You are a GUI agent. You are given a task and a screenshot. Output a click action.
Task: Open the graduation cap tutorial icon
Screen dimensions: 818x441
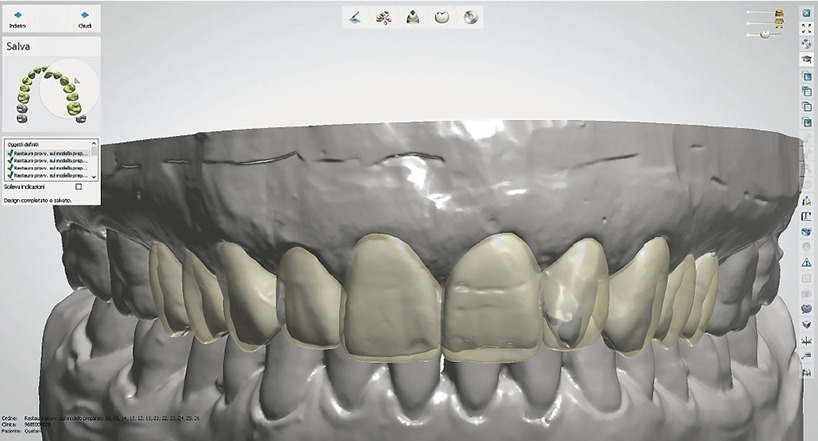(x=806, y=59)
